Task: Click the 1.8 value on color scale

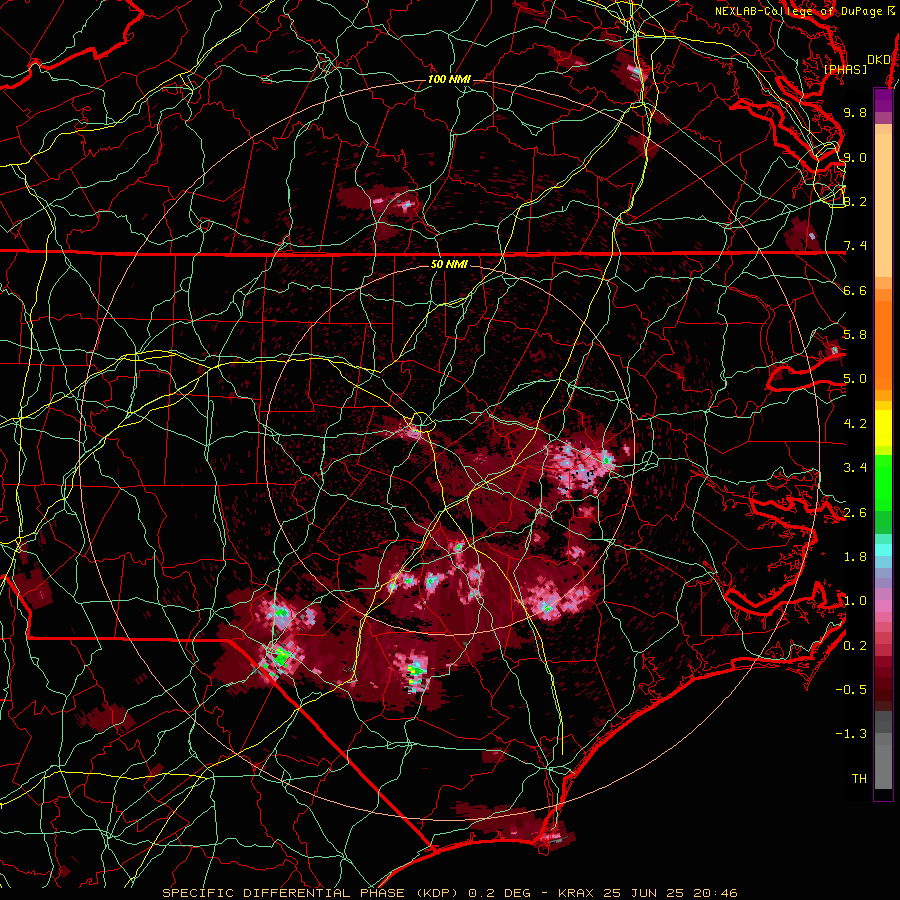Action: coord(855,557)
